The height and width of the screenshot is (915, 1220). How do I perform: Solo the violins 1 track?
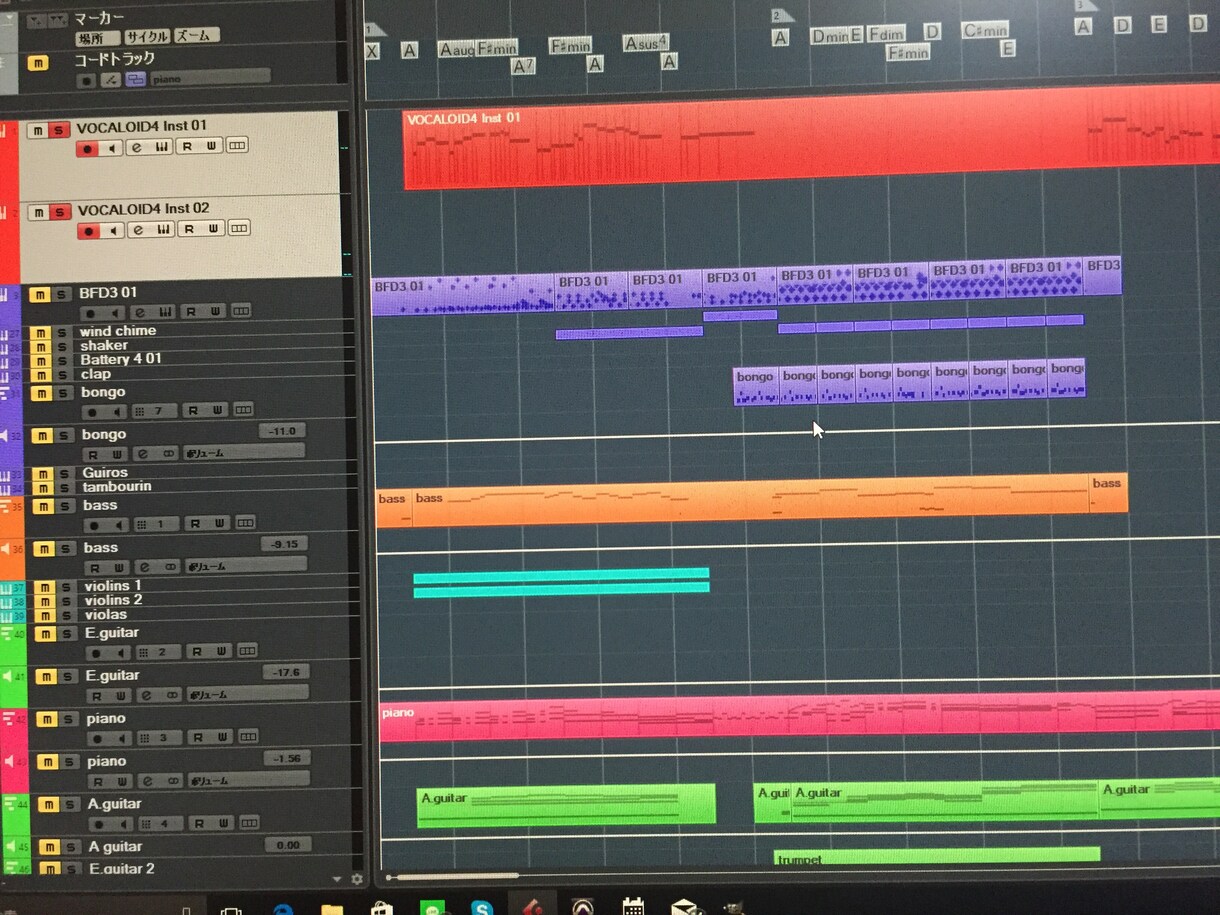(64, 587)
